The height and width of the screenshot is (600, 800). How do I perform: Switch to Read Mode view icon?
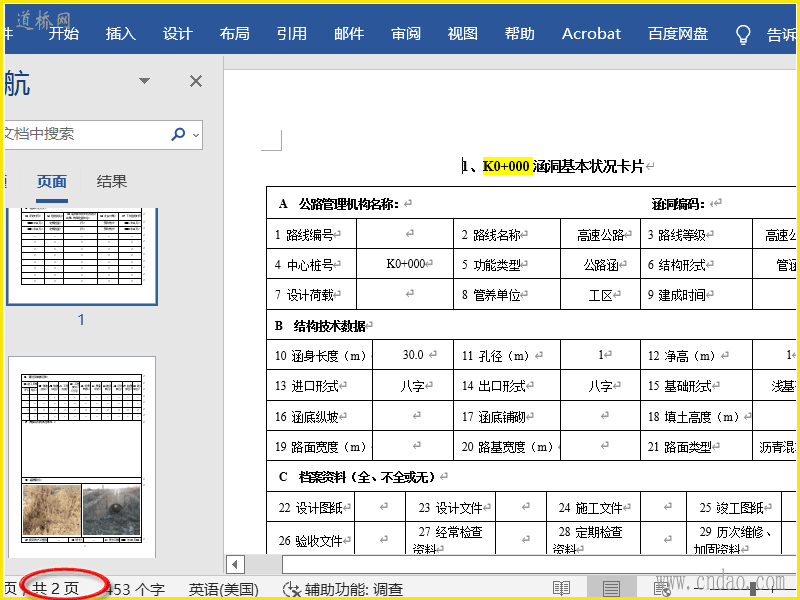click(561, 588)
